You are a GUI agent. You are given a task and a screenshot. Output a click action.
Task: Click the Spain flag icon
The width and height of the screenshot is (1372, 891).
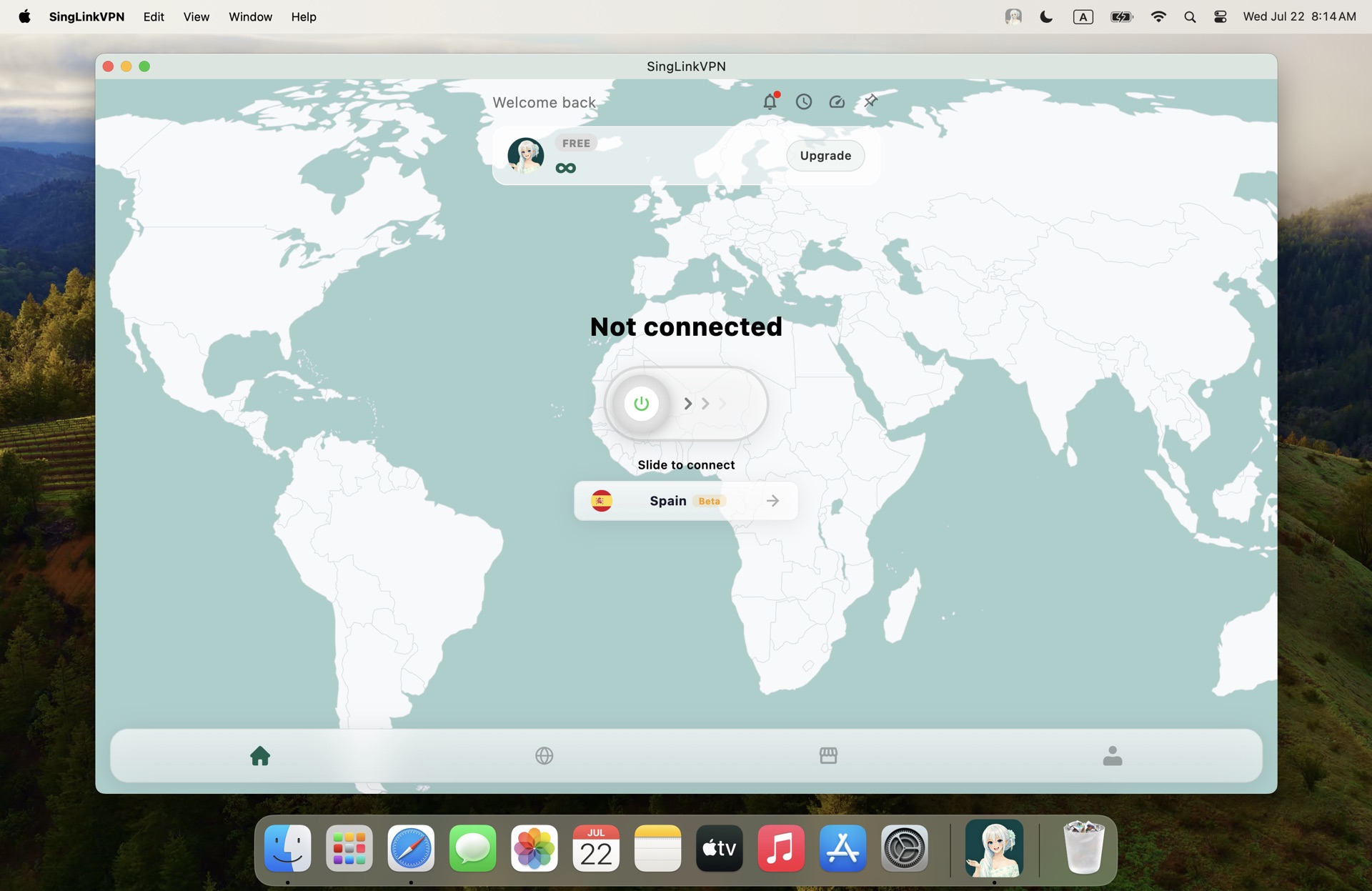tap(602, 501)
